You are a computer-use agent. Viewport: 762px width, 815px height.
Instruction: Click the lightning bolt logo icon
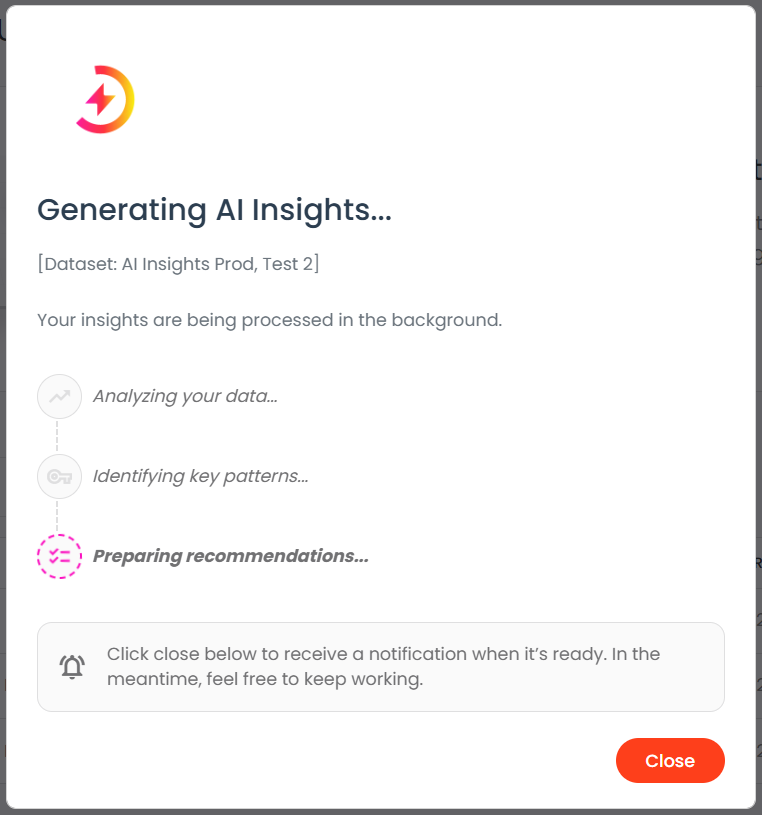tap(105, 100)
